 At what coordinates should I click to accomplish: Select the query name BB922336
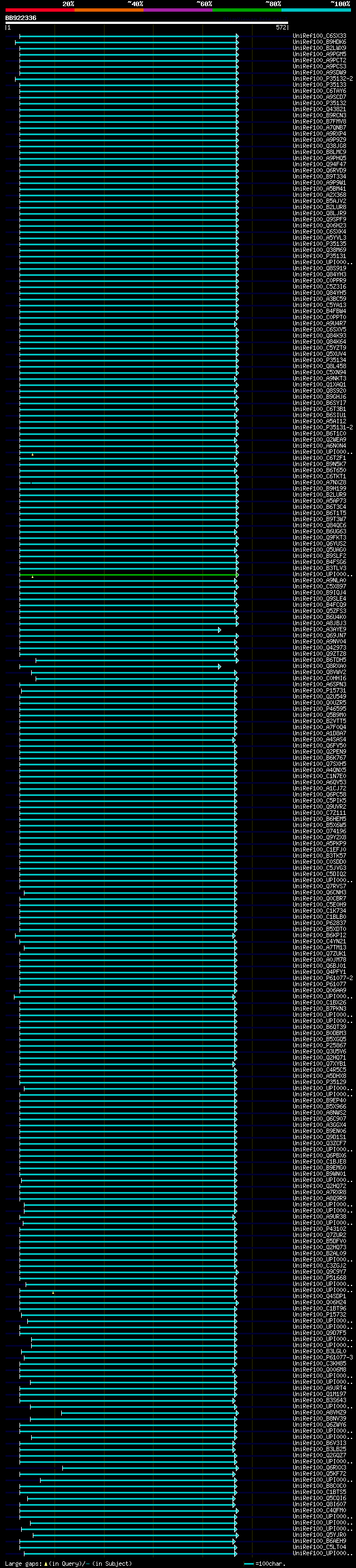(x=21, y=18)
